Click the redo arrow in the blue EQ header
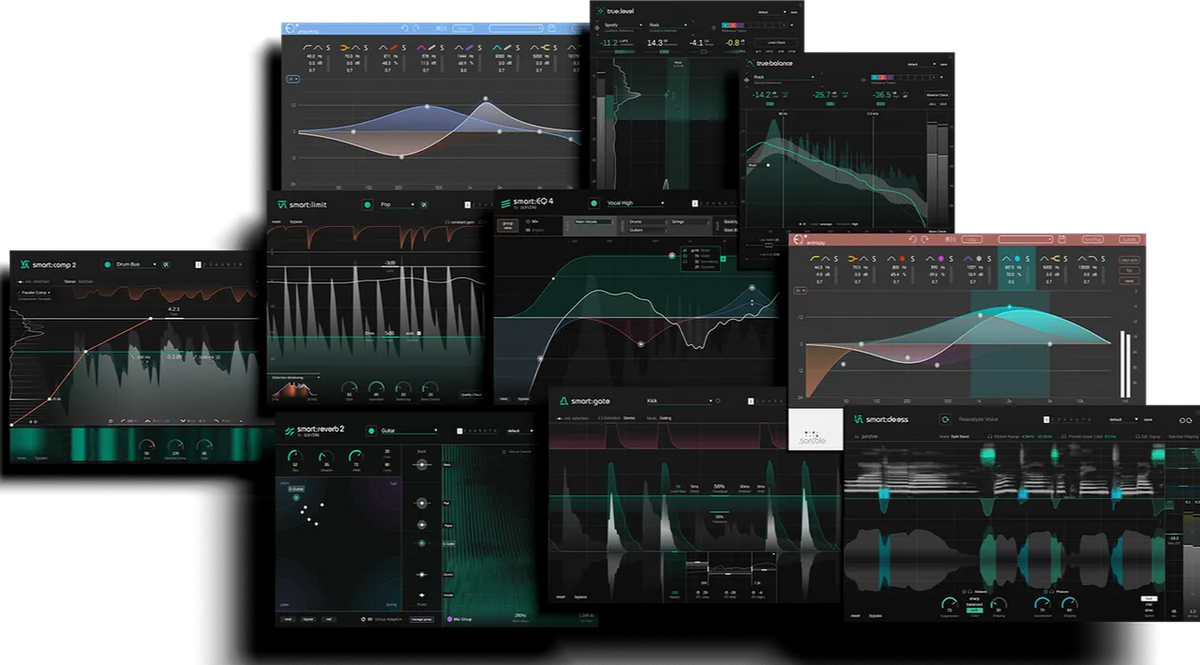This screenshot has height=665, width=1200. [416, 27]
